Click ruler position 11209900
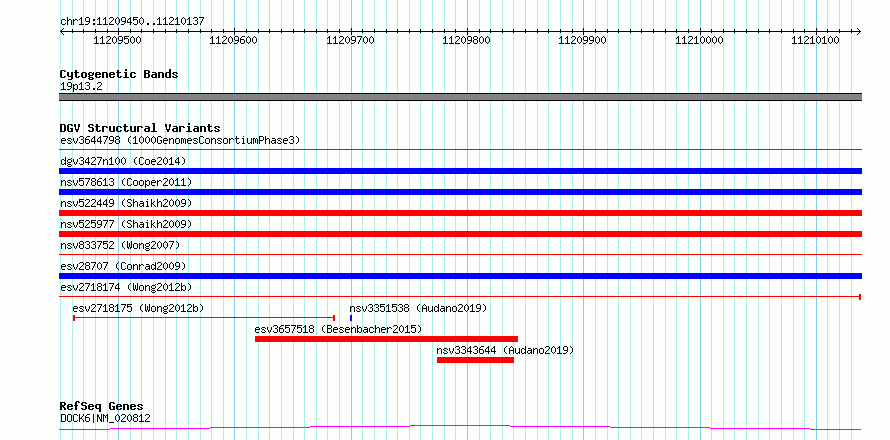Viewport: 890px width, 440px height. coord(583,40)
